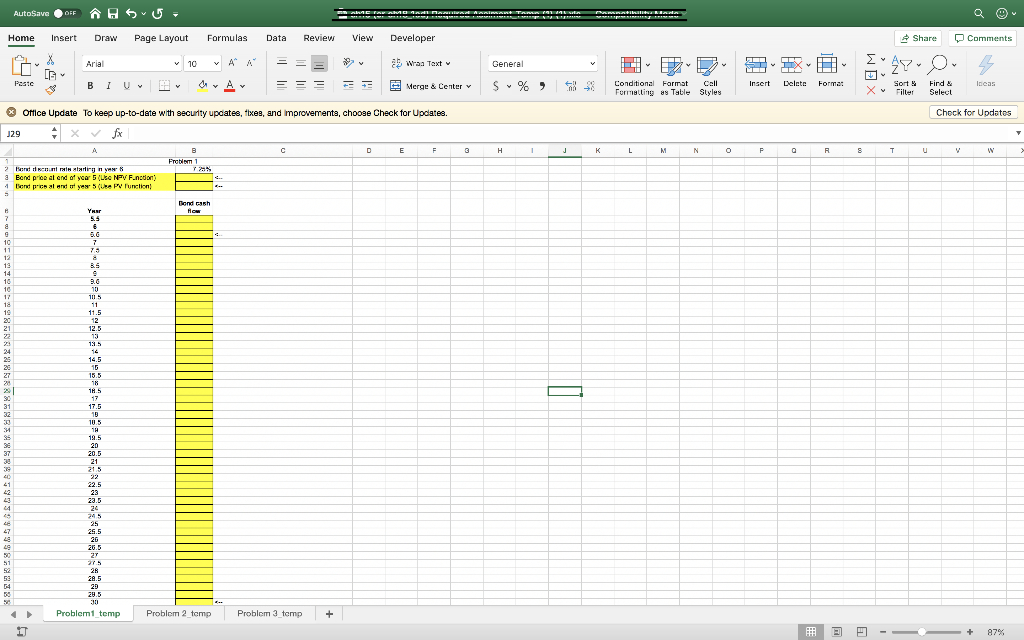Screen dimensions: 1024x640
Task: Redo the last action
Action: pyautogui.click(x=157, y=13)
